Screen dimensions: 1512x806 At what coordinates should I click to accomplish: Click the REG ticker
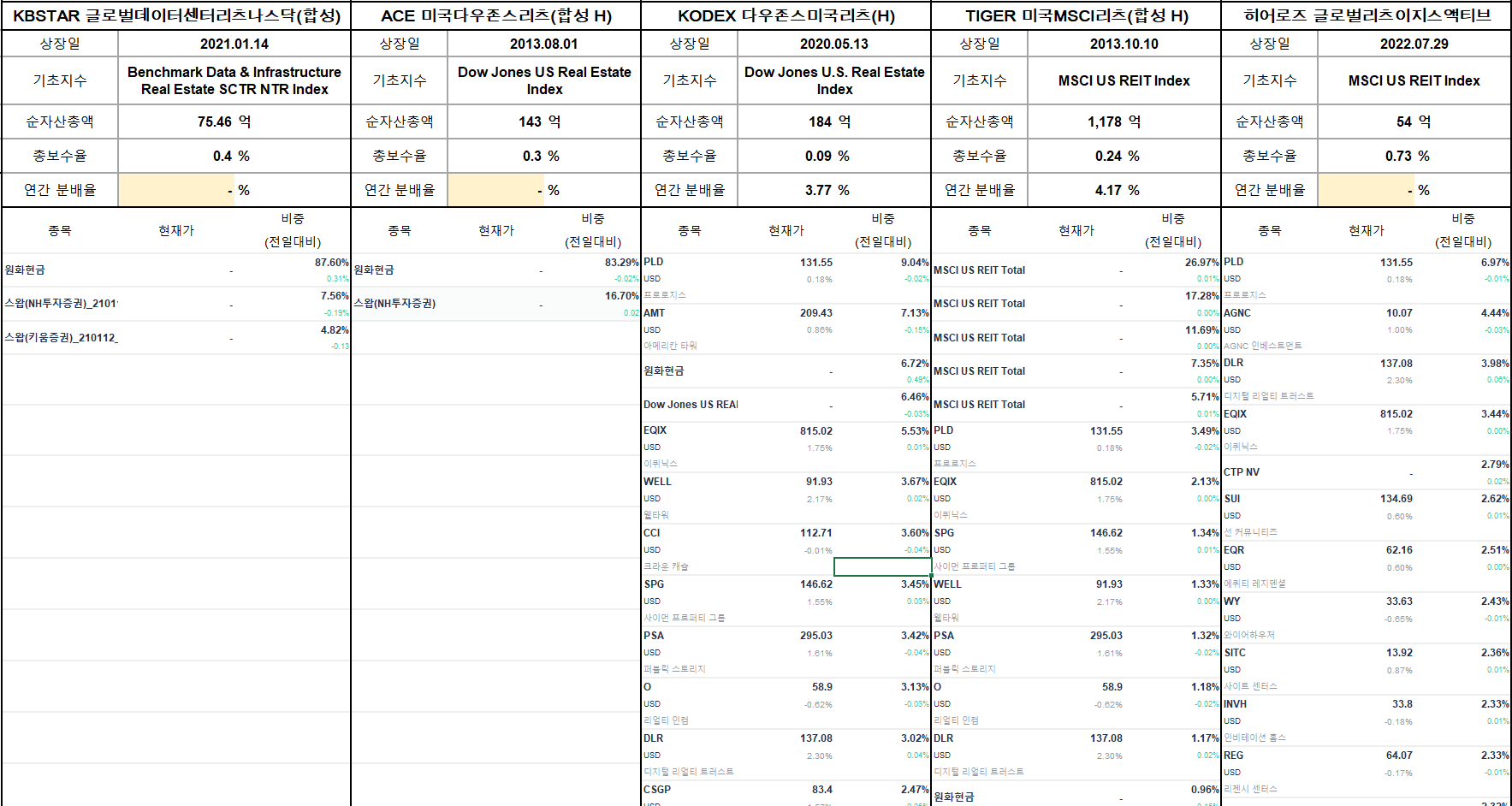pyautogui.click(x=1234, y=756)
